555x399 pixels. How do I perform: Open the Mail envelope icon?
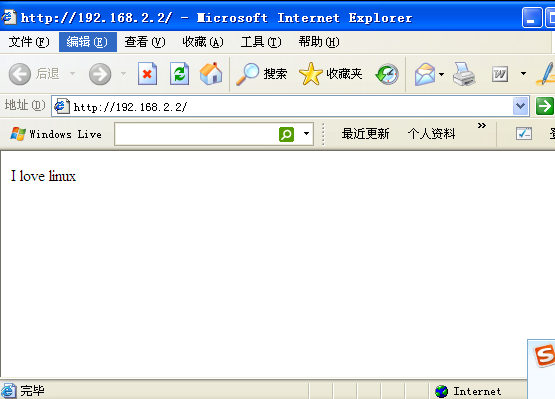coord(425,74)
